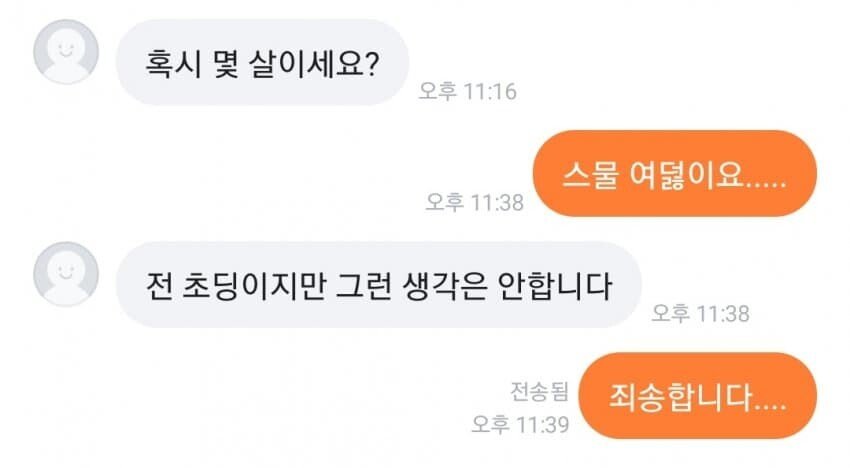Click the "오후 11:16" timestamp
The image size is (850, 468).
click(x=467, y=92)
